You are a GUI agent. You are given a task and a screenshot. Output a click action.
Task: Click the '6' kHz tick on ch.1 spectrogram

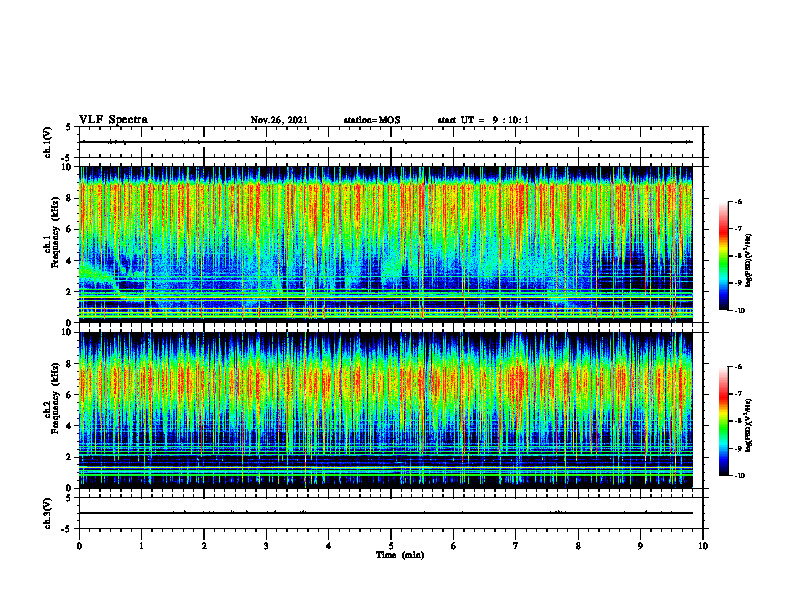[70, 229]
